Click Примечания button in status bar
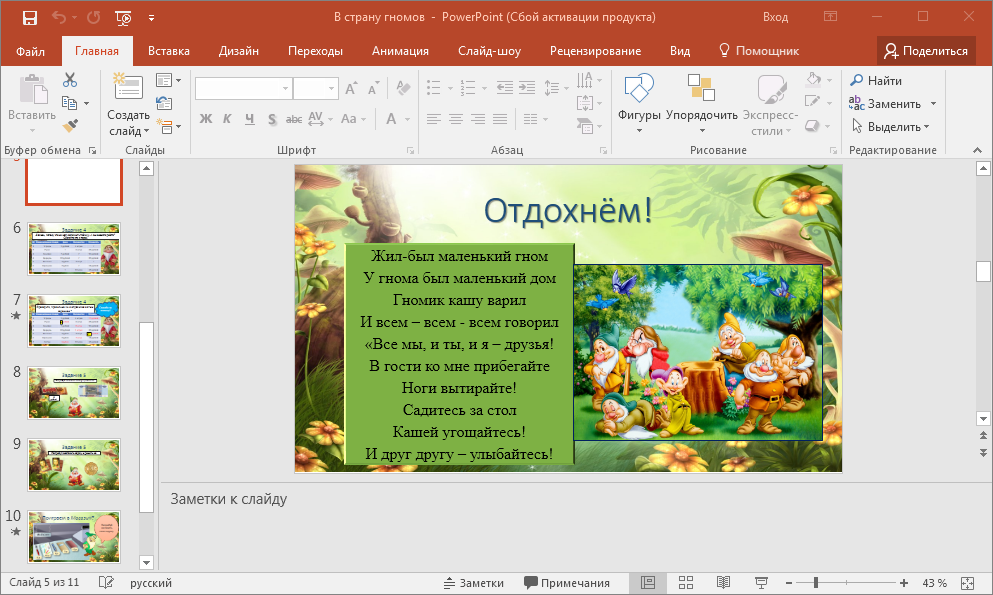This screenshot has width=993, height=595. [567, 583]
